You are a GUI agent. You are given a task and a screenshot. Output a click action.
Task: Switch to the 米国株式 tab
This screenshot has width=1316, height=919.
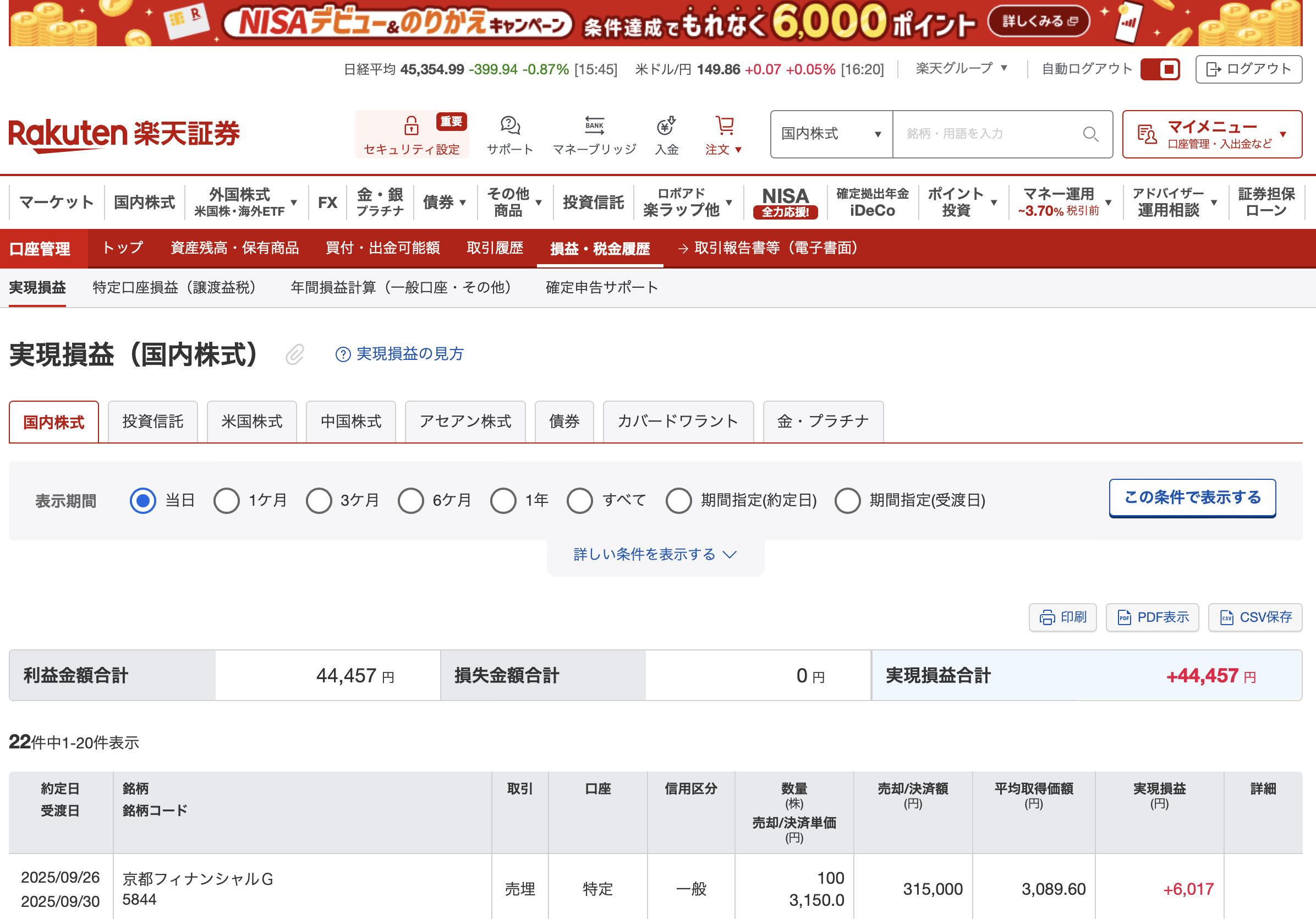tap(251, 422)
